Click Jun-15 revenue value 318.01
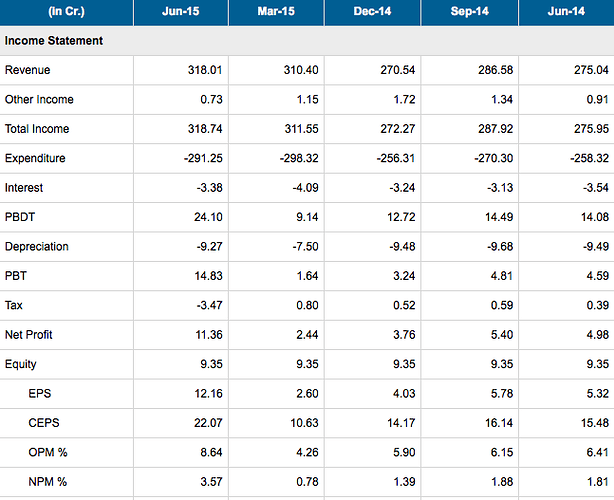Image resolution: width=614 pixels, height=500 pixels. click(205, 70)
